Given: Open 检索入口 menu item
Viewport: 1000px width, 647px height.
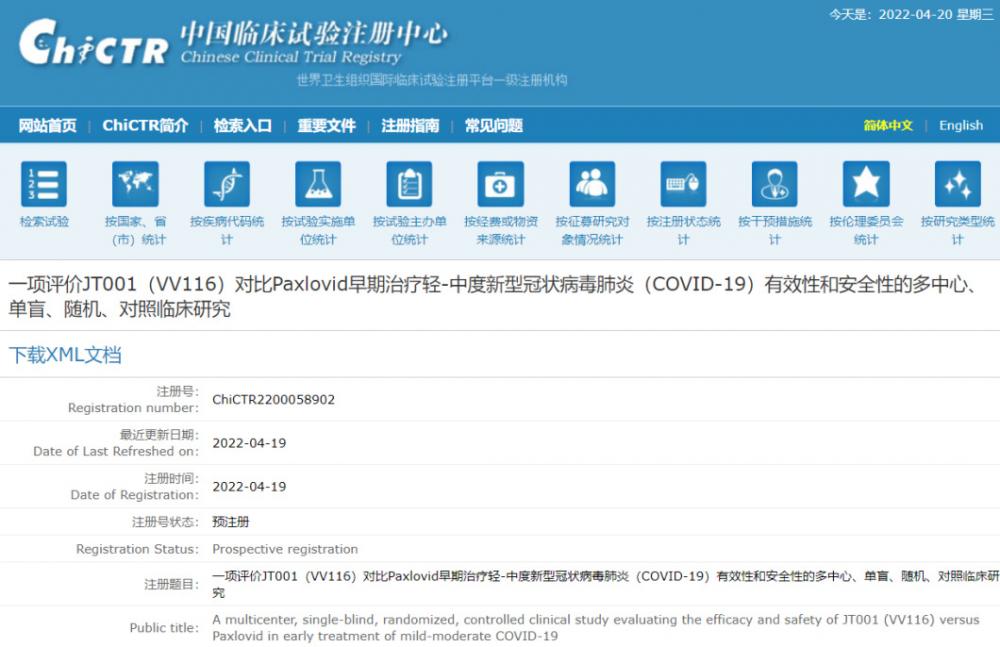Looking at the screenshot, I should pos(242,126).
